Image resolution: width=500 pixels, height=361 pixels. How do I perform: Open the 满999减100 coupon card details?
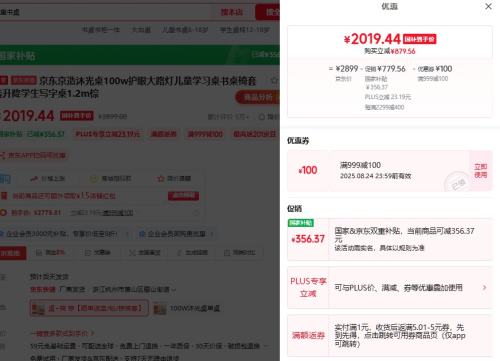click(390, 171)
